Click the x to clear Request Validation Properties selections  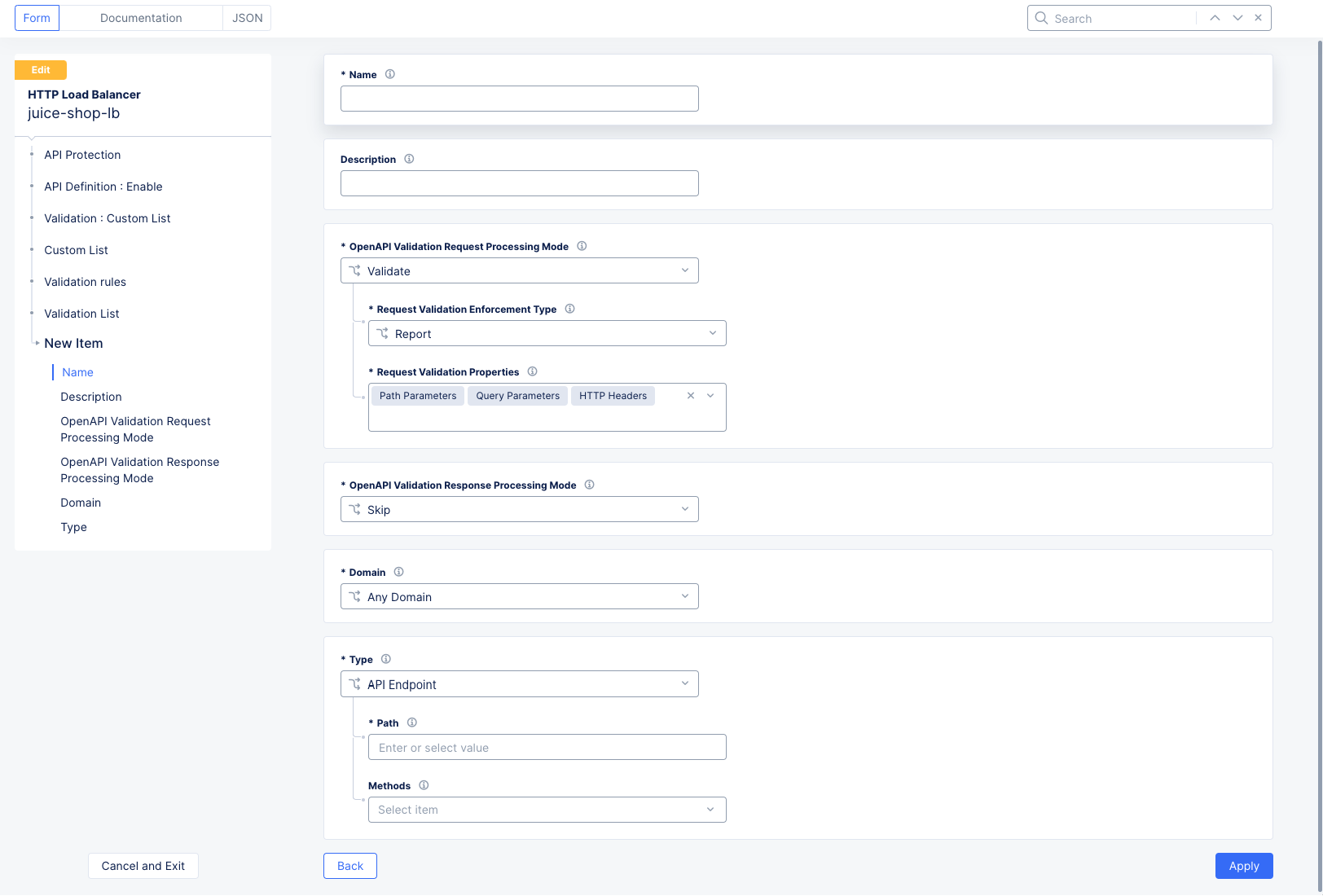pos(690,395)
